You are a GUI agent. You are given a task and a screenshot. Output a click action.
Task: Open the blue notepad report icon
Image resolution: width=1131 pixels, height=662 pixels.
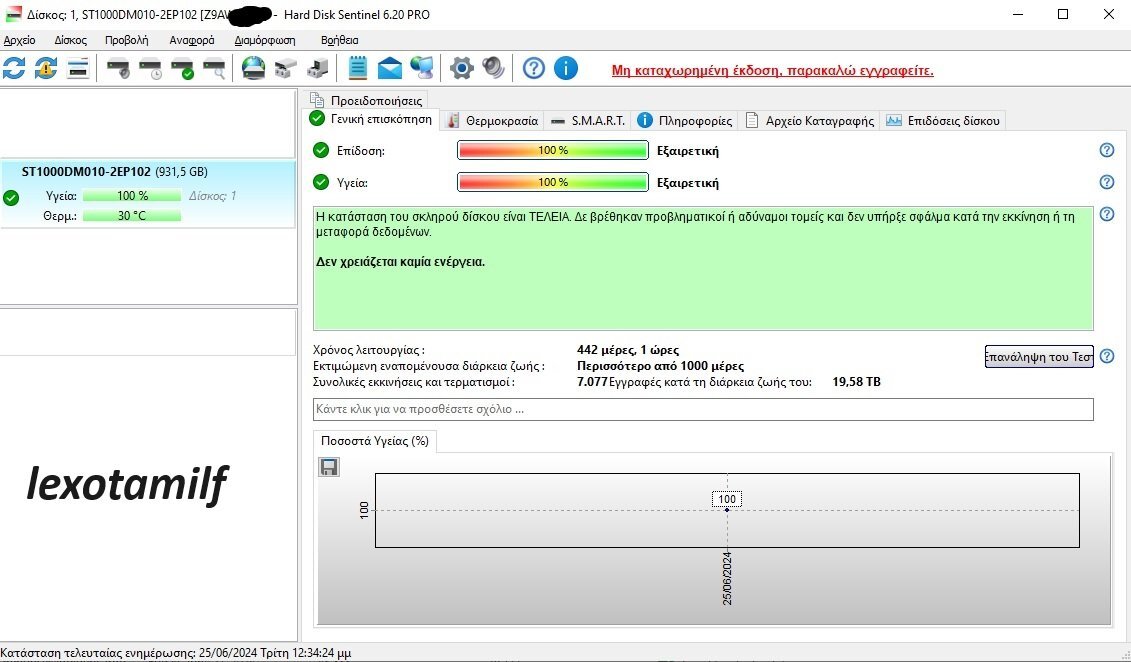point(358,69)
